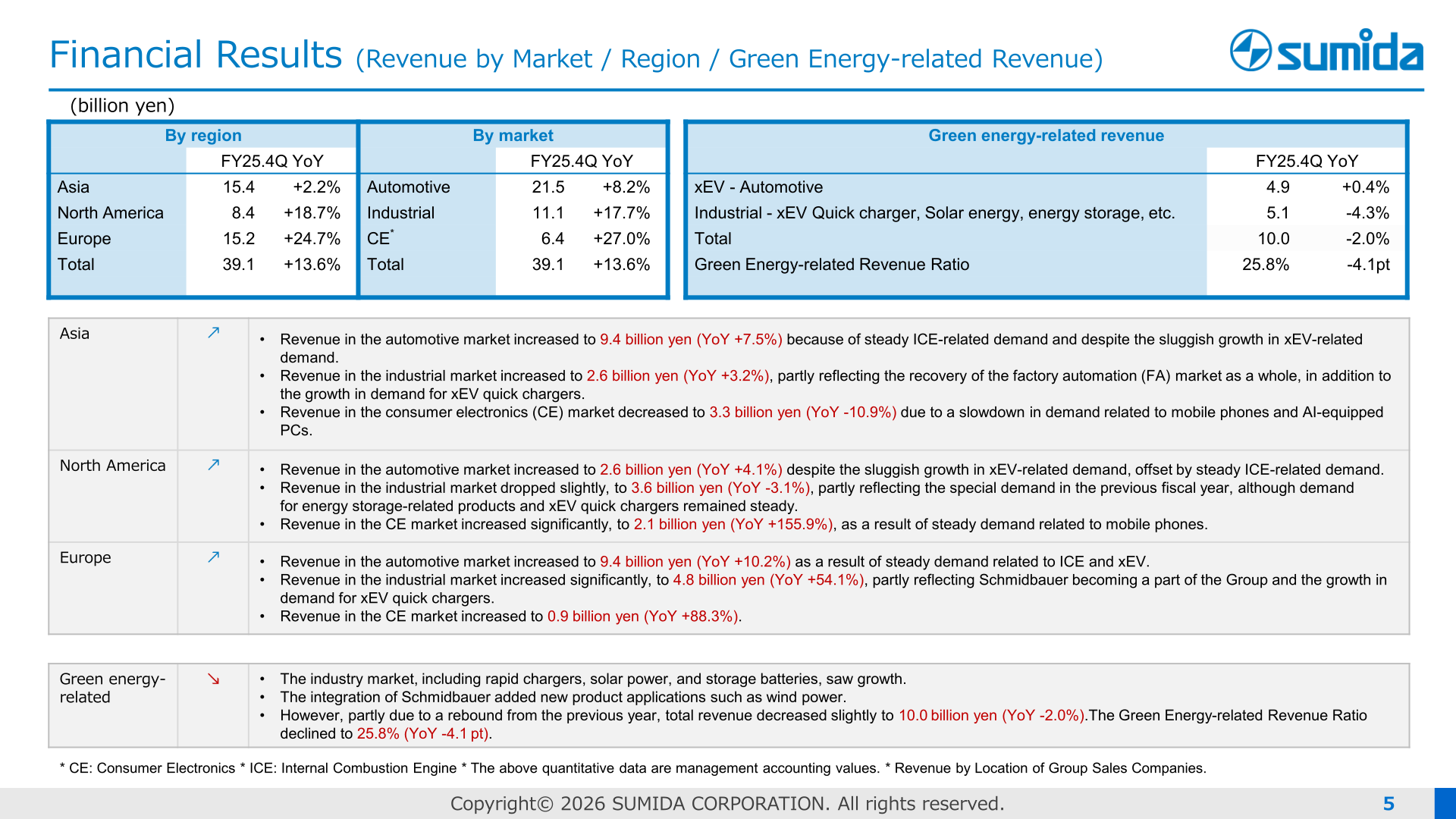Click 'xEV - Automotive' row label
Viewport: 1456px width, 819px height.
[x=759, y=187]
